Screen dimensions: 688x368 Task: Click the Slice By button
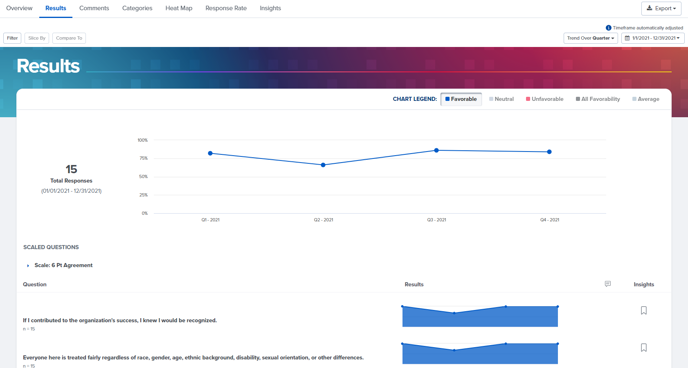[37, 38]
